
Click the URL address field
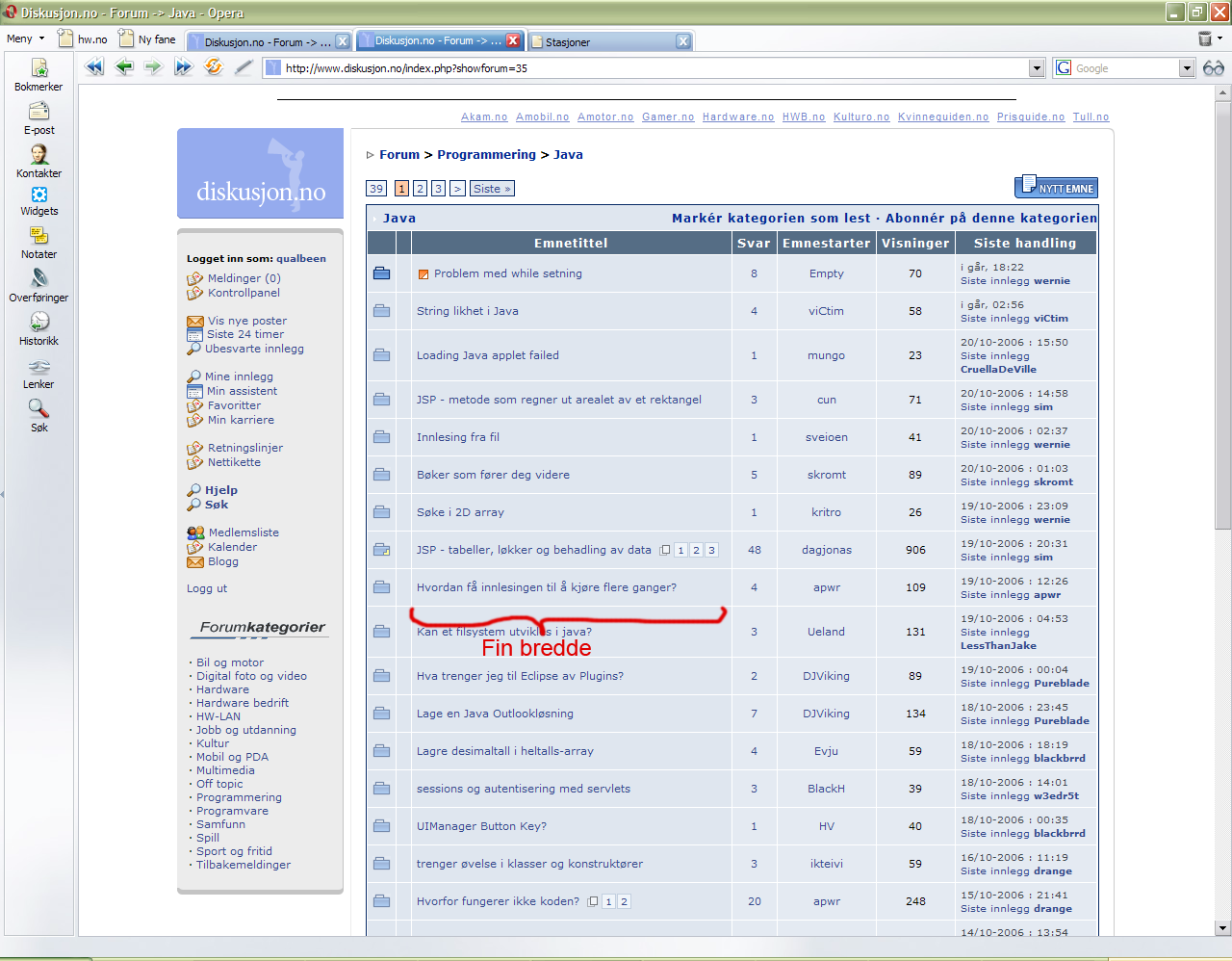tap(654, 68)
